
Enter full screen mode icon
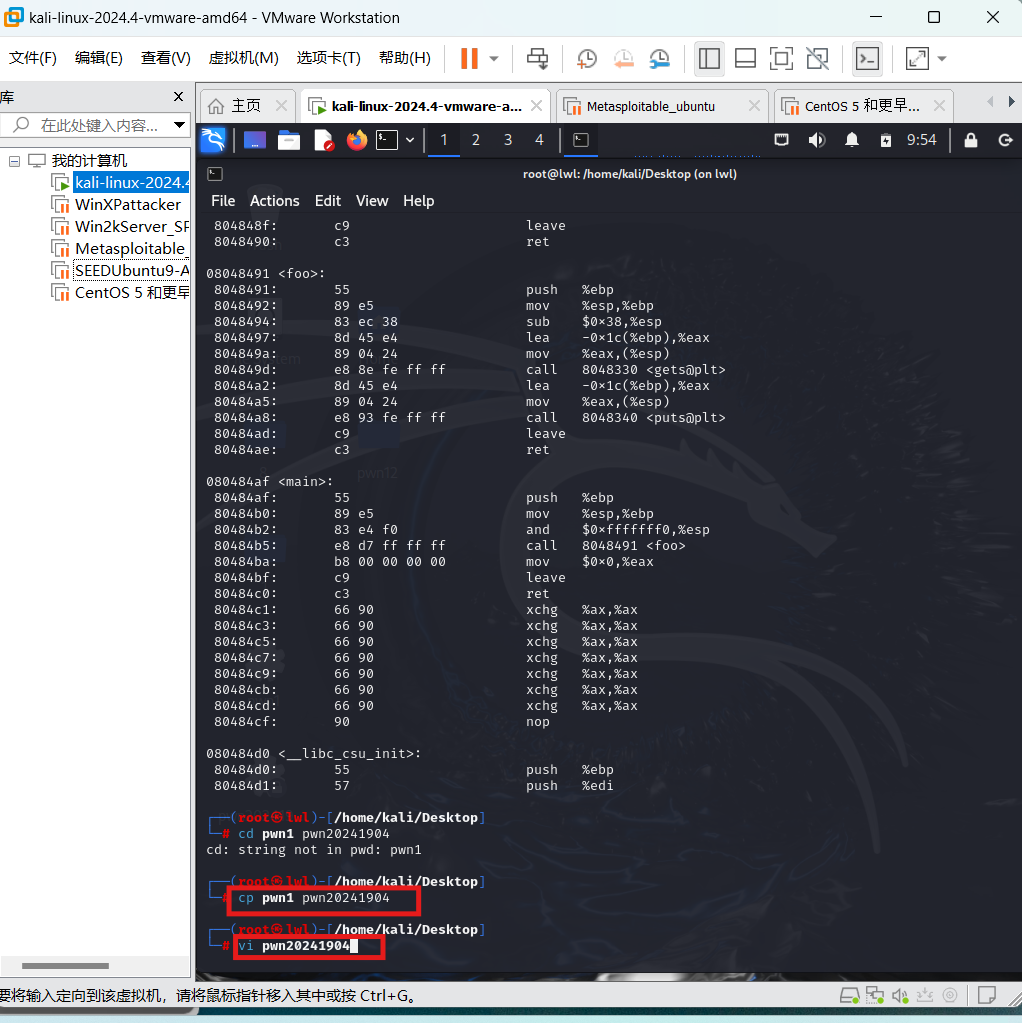click(781, 58)
